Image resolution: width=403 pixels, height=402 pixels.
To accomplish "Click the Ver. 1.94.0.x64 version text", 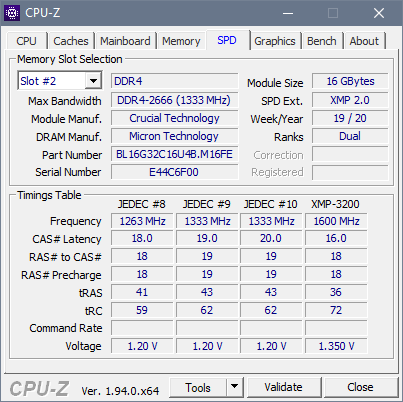I will [120, 391].
